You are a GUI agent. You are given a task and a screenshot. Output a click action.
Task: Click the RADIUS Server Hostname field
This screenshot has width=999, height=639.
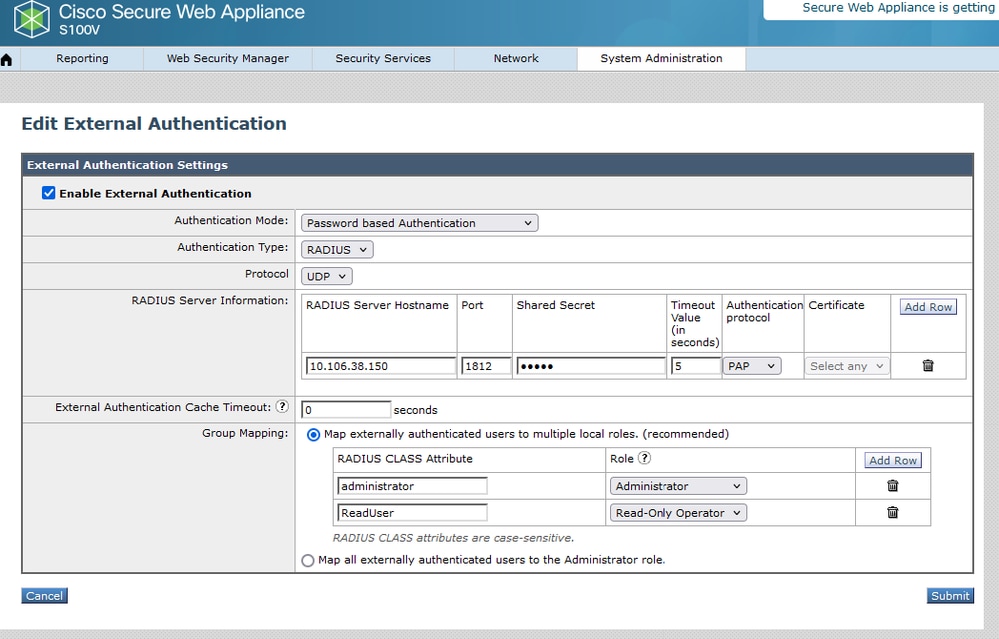point(380,366)
